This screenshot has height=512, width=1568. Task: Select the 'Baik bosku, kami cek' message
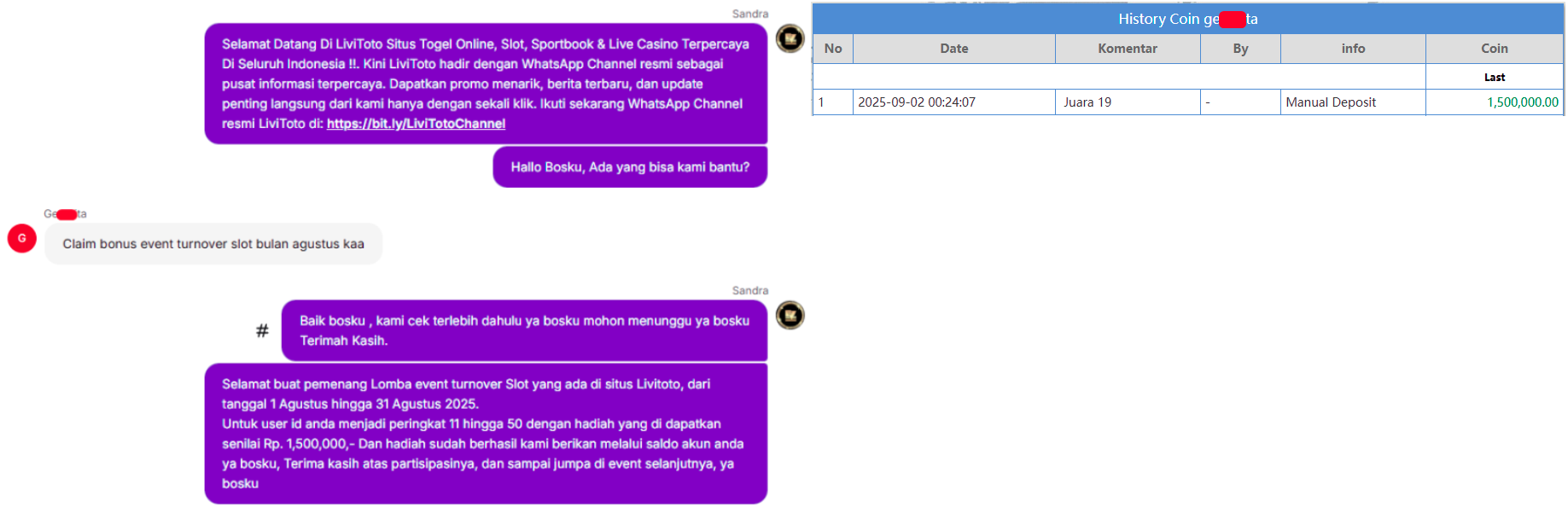pyautogui.click(x=524, y=330)
